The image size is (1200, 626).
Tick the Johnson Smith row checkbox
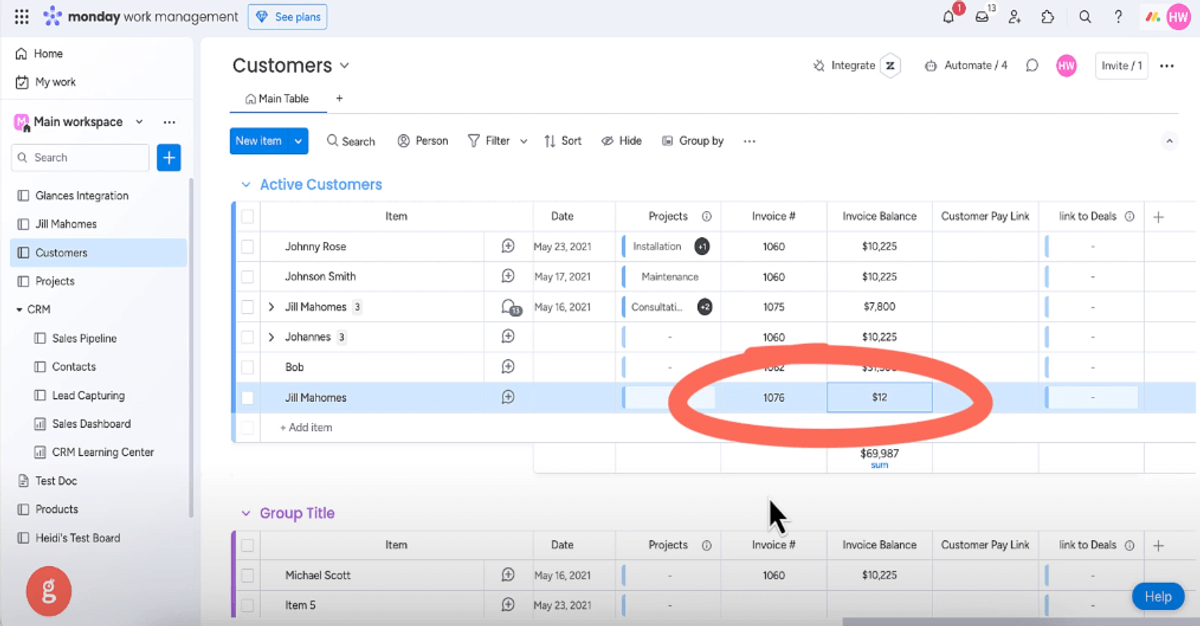pyautogui.click(x=247, y=276)
